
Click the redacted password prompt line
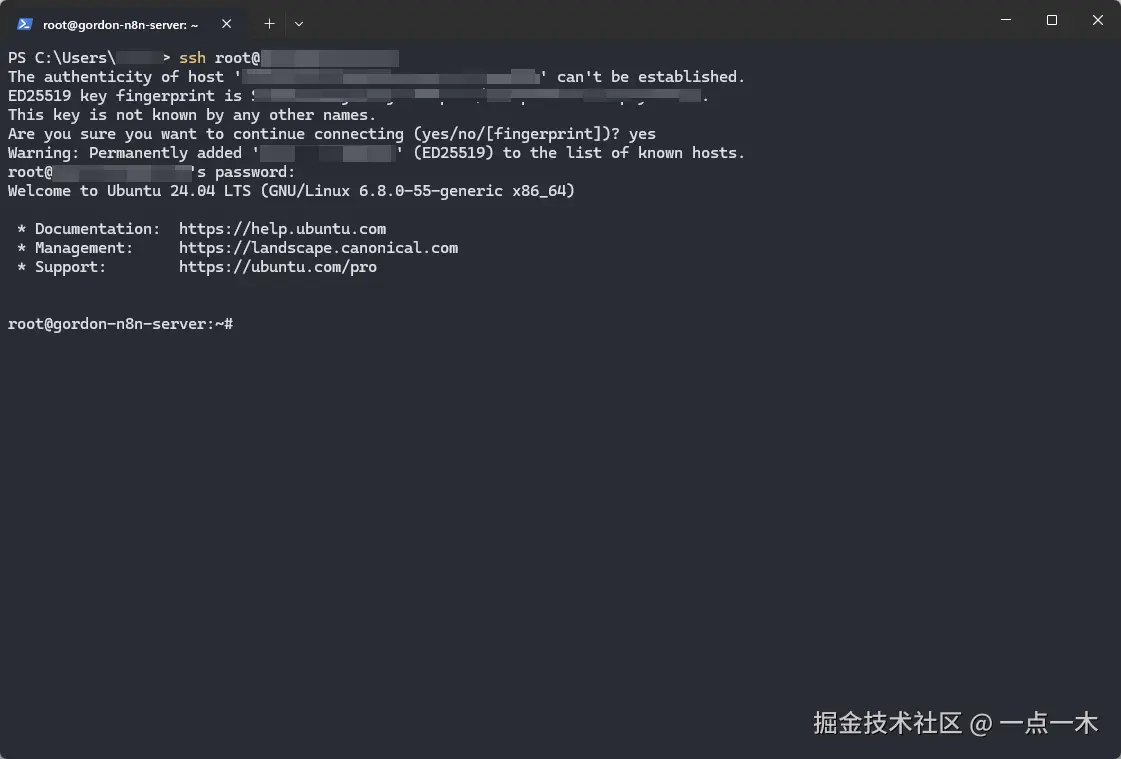tap(150, 171)
